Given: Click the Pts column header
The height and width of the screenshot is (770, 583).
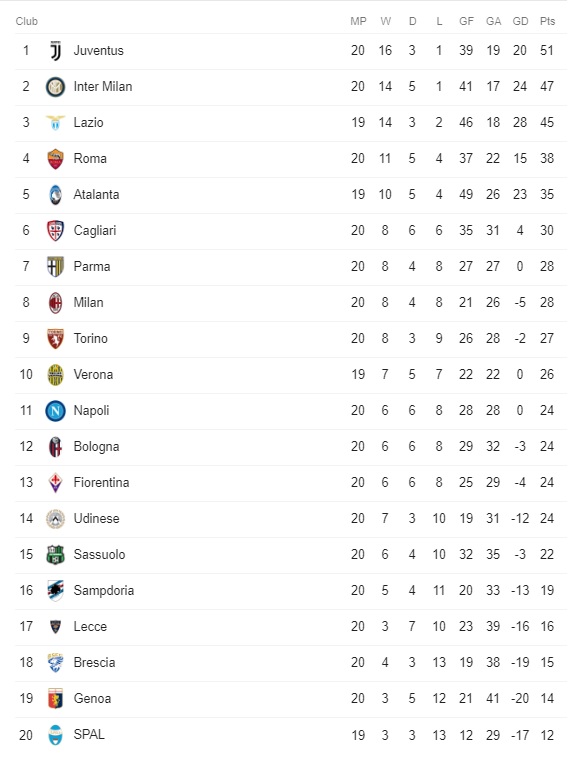Looking at the screenshot, I should (x=547, y=21).
